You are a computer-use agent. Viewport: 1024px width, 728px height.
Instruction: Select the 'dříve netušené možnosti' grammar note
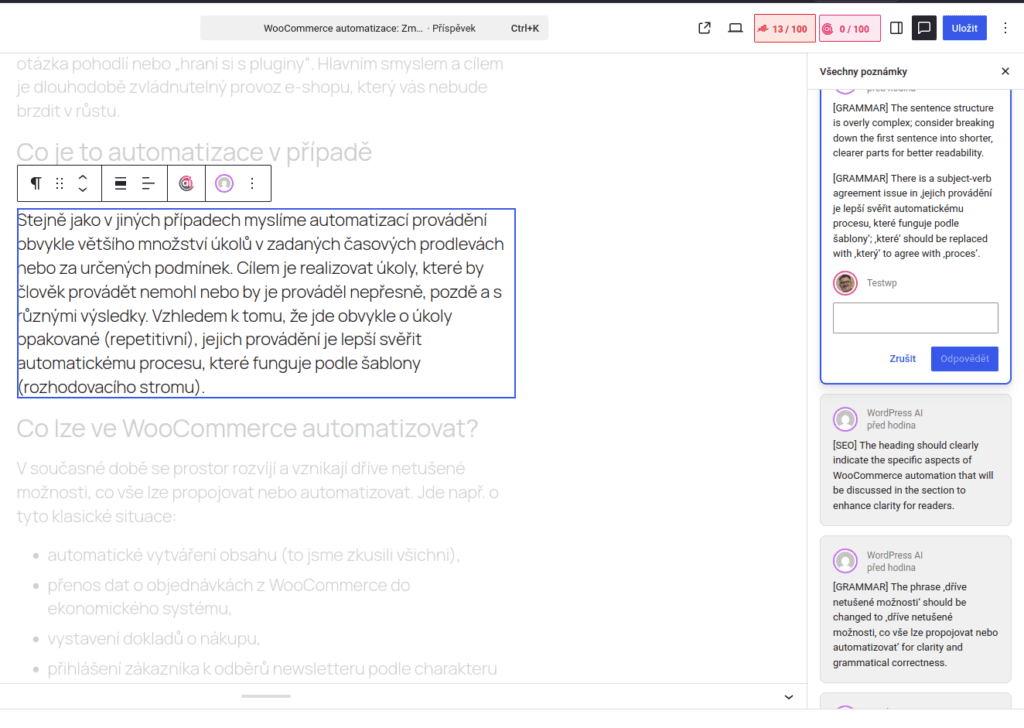(x=915, y=610)
